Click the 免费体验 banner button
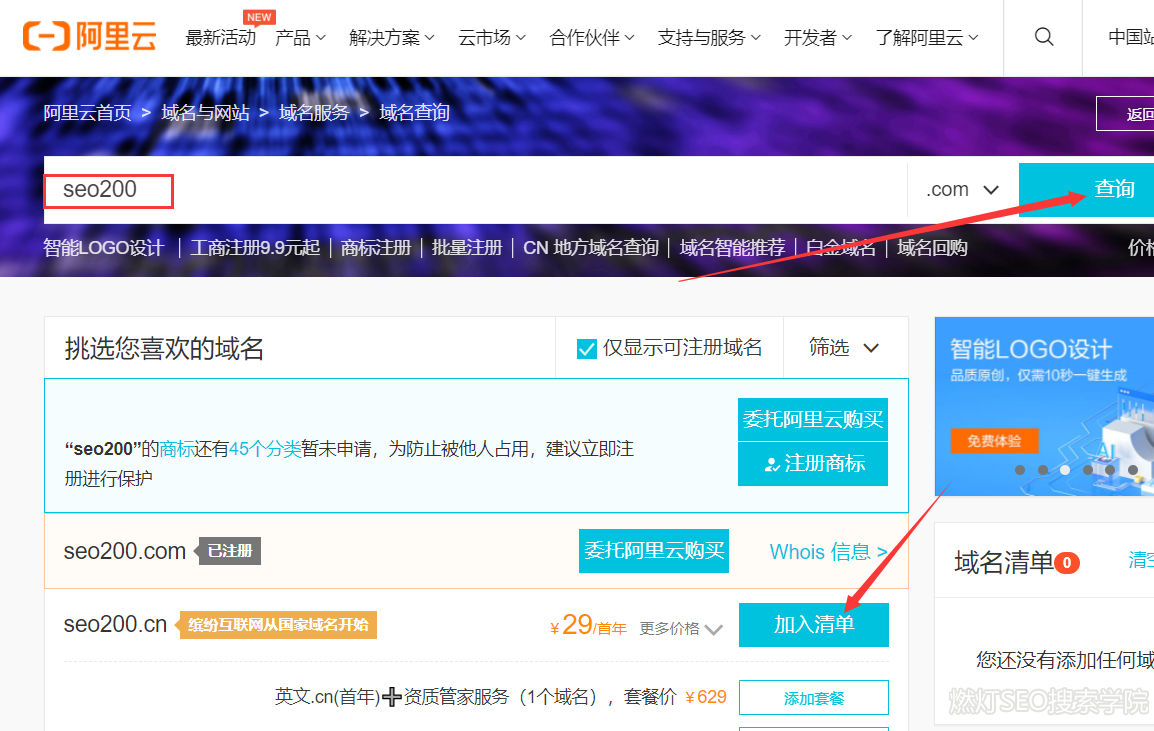The height and width of the screenshot is (731, 1154). [994, 441]
